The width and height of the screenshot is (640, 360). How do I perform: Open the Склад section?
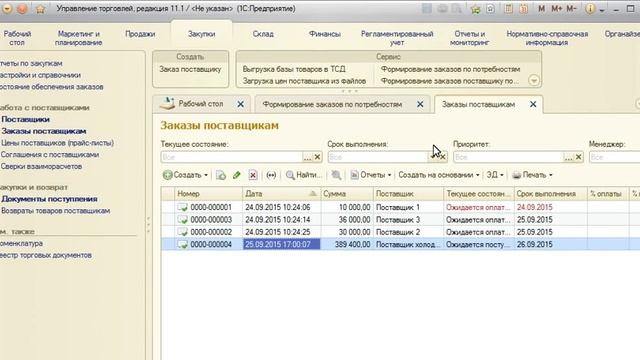coord(263,34)
